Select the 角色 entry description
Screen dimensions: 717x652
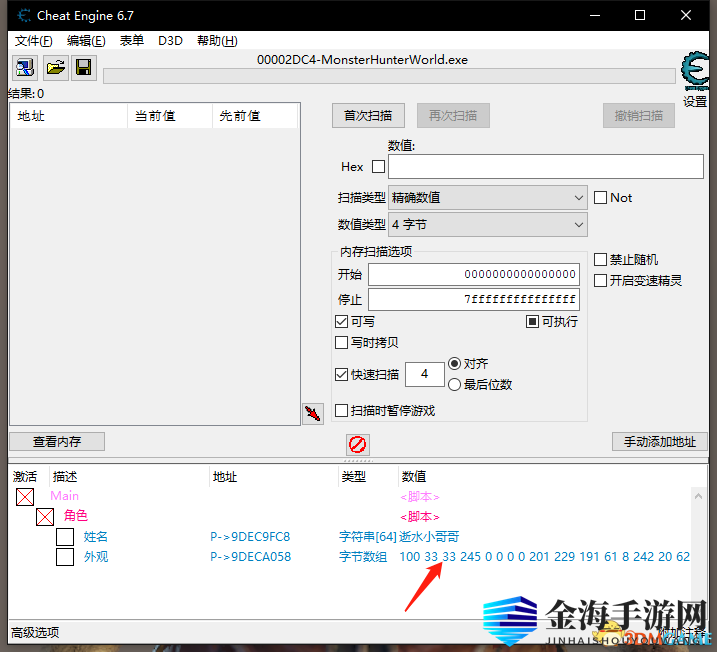pyautogui.click(x=76, y=516)
